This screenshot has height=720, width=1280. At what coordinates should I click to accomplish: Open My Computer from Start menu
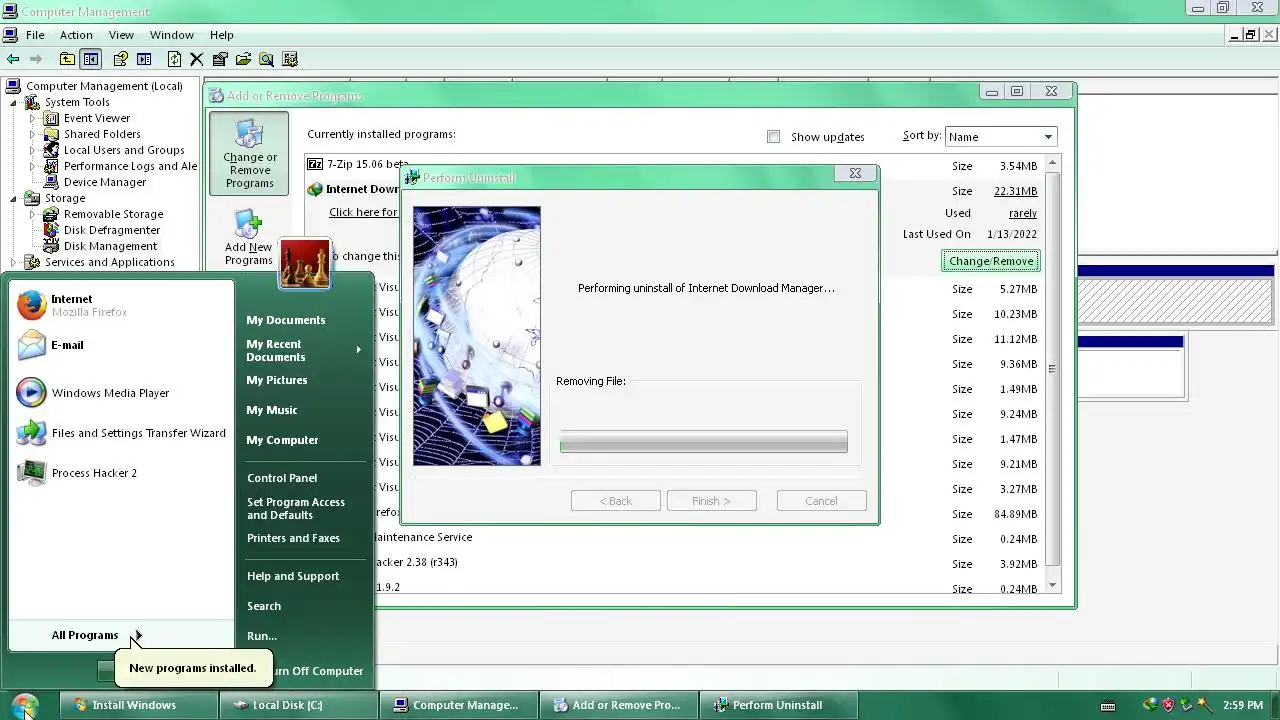(282, 440)
